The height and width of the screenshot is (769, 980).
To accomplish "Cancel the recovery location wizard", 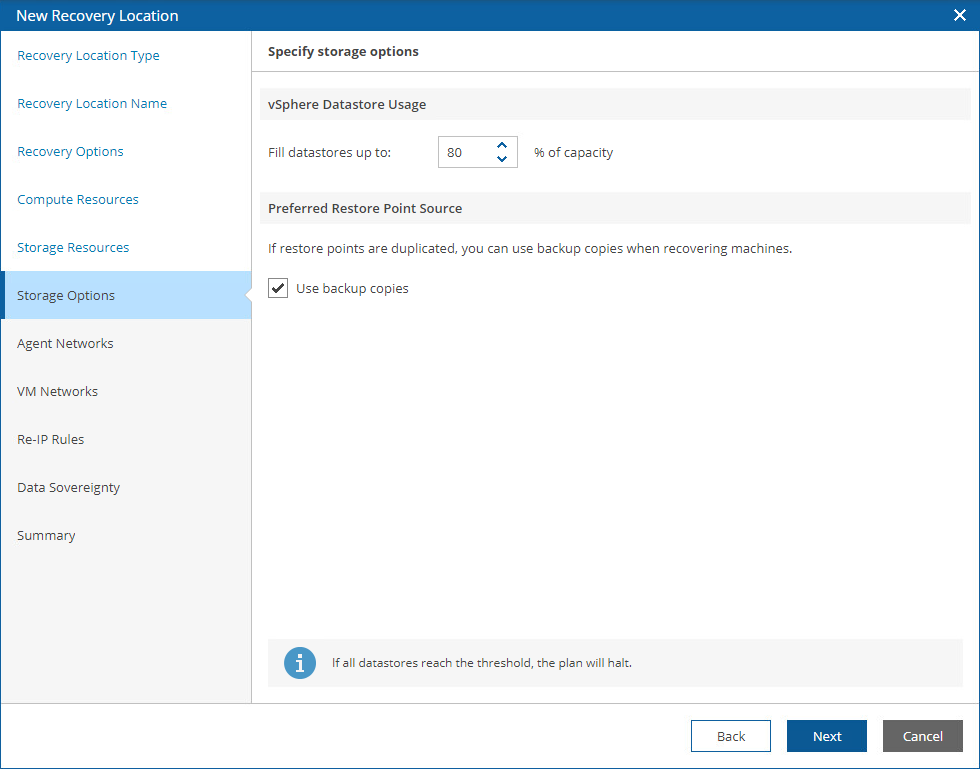I will 922,736.
